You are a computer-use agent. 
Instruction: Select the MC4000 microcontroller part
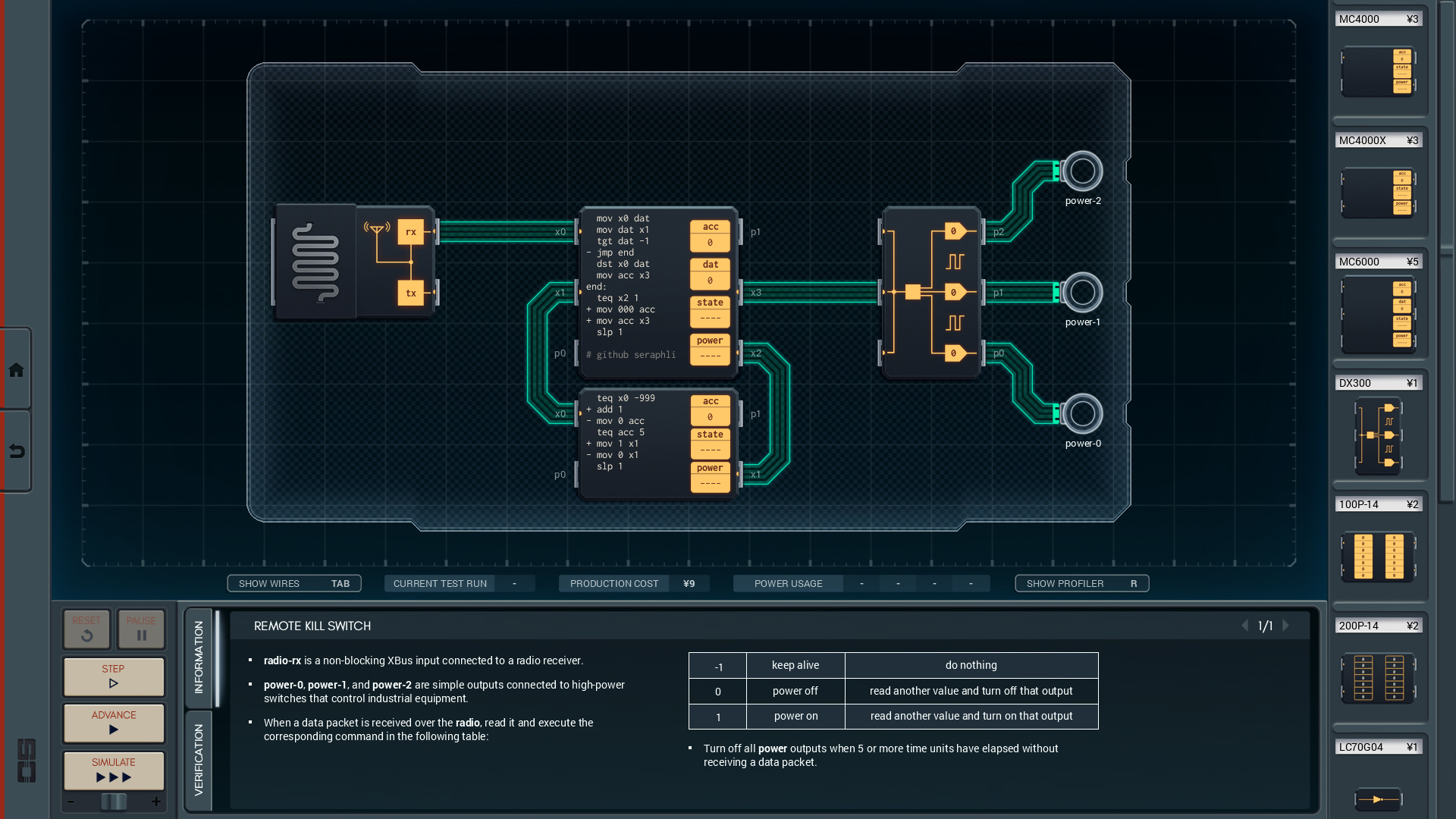(x=1378, y=72)
